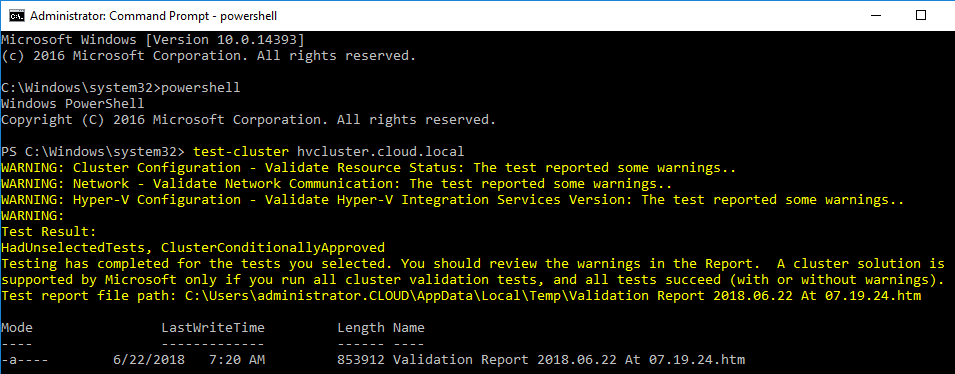Click 'HadUnselectedTests, ClusterConditionallyApproved' result text
This screenshot has width=955, height=374.
192,248
